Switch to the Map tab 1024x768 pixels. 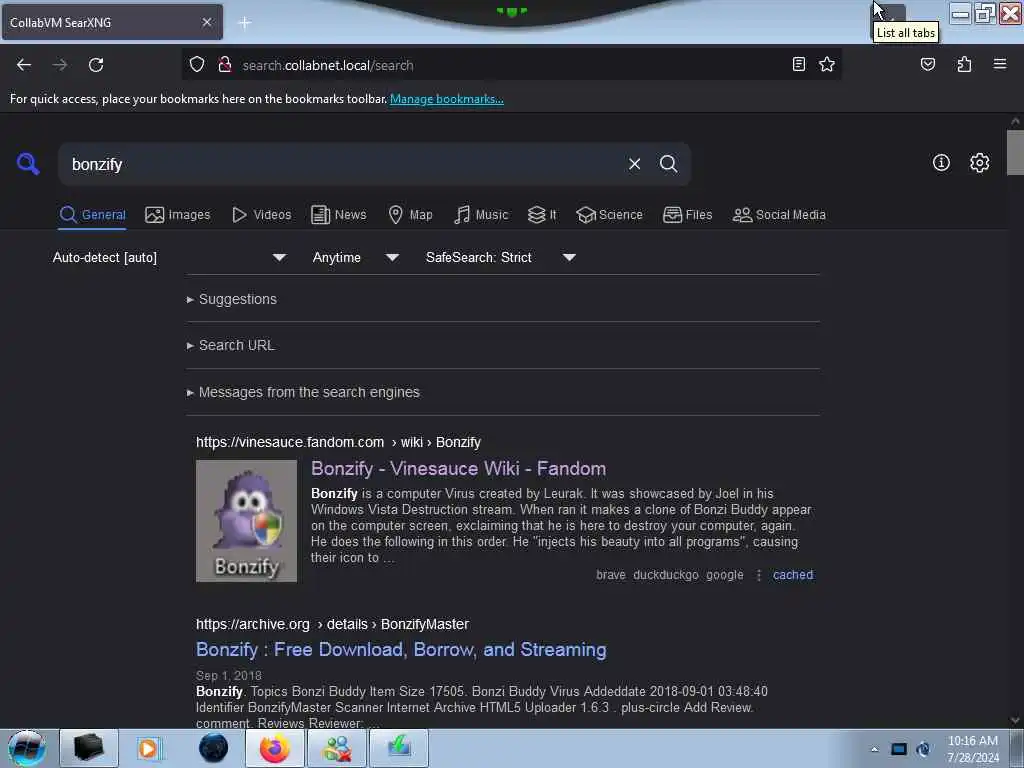[410, 215]
